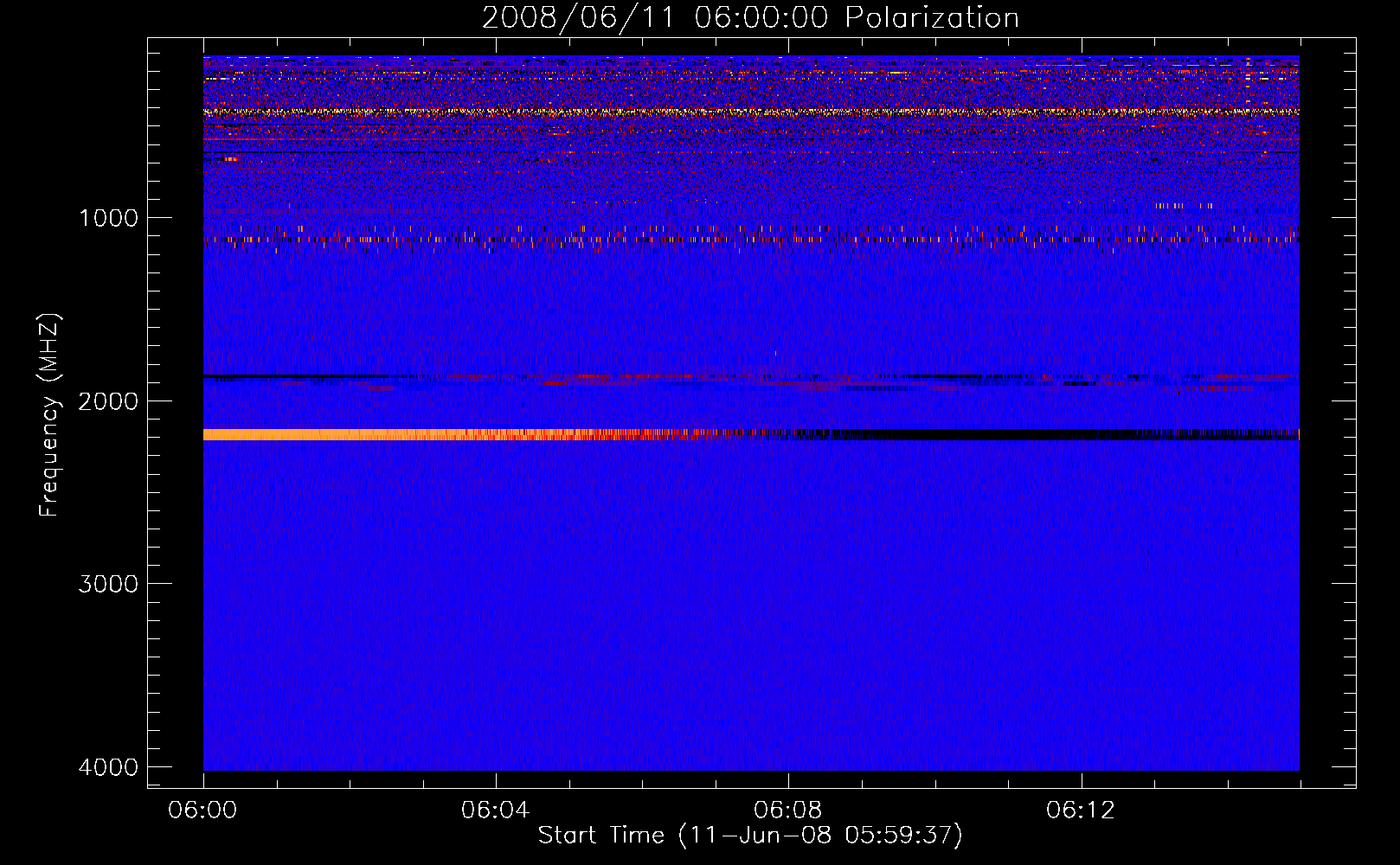1400x865 pixels.
Task: Click the 06:08 time tick label
Action: [787, 811]
